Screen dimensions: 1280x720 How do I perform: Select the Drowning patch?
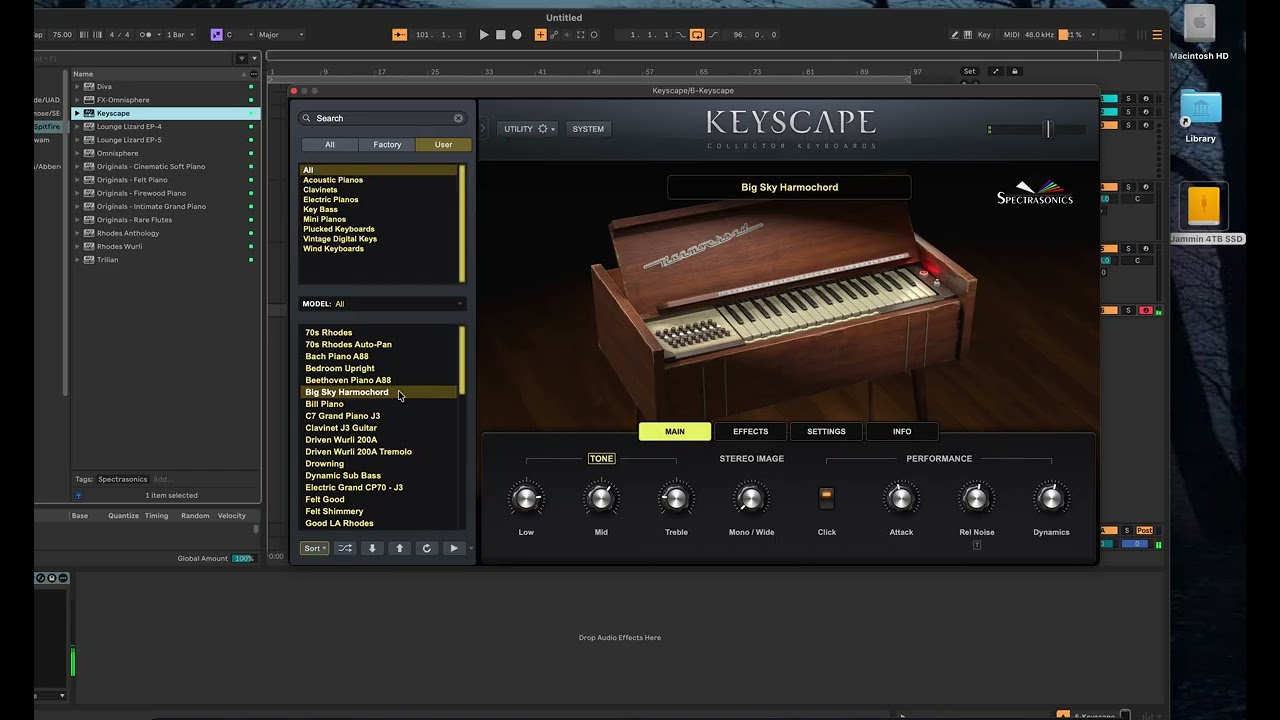(x=324, y=464)
